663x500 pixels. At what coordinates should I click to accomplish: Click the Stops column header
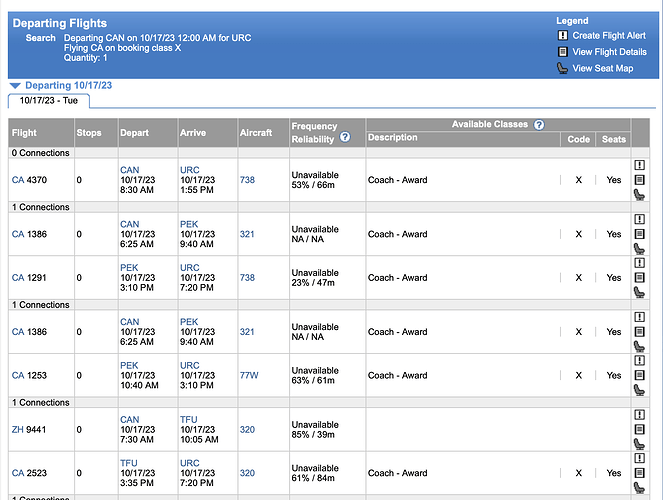pos(89,133)
